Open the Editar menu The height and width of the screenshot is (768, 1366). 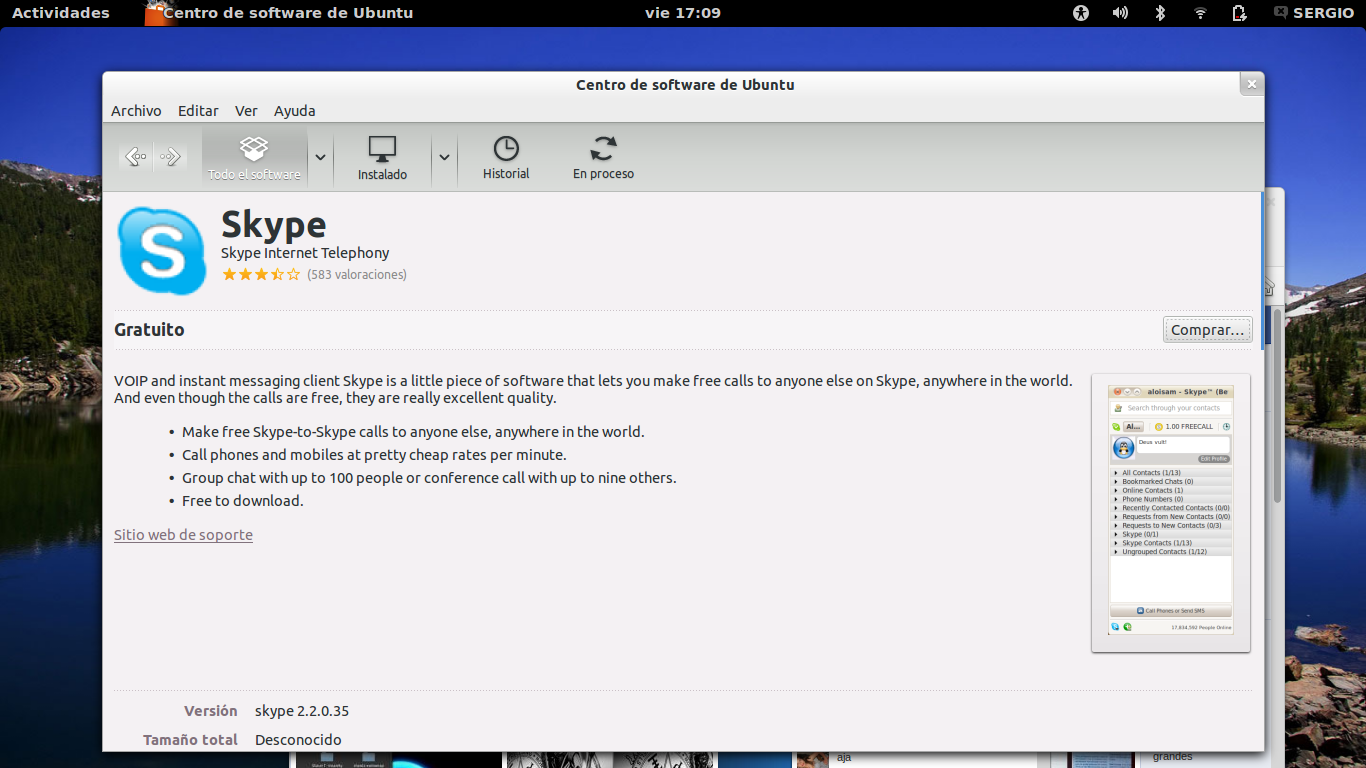click(198, 111)
